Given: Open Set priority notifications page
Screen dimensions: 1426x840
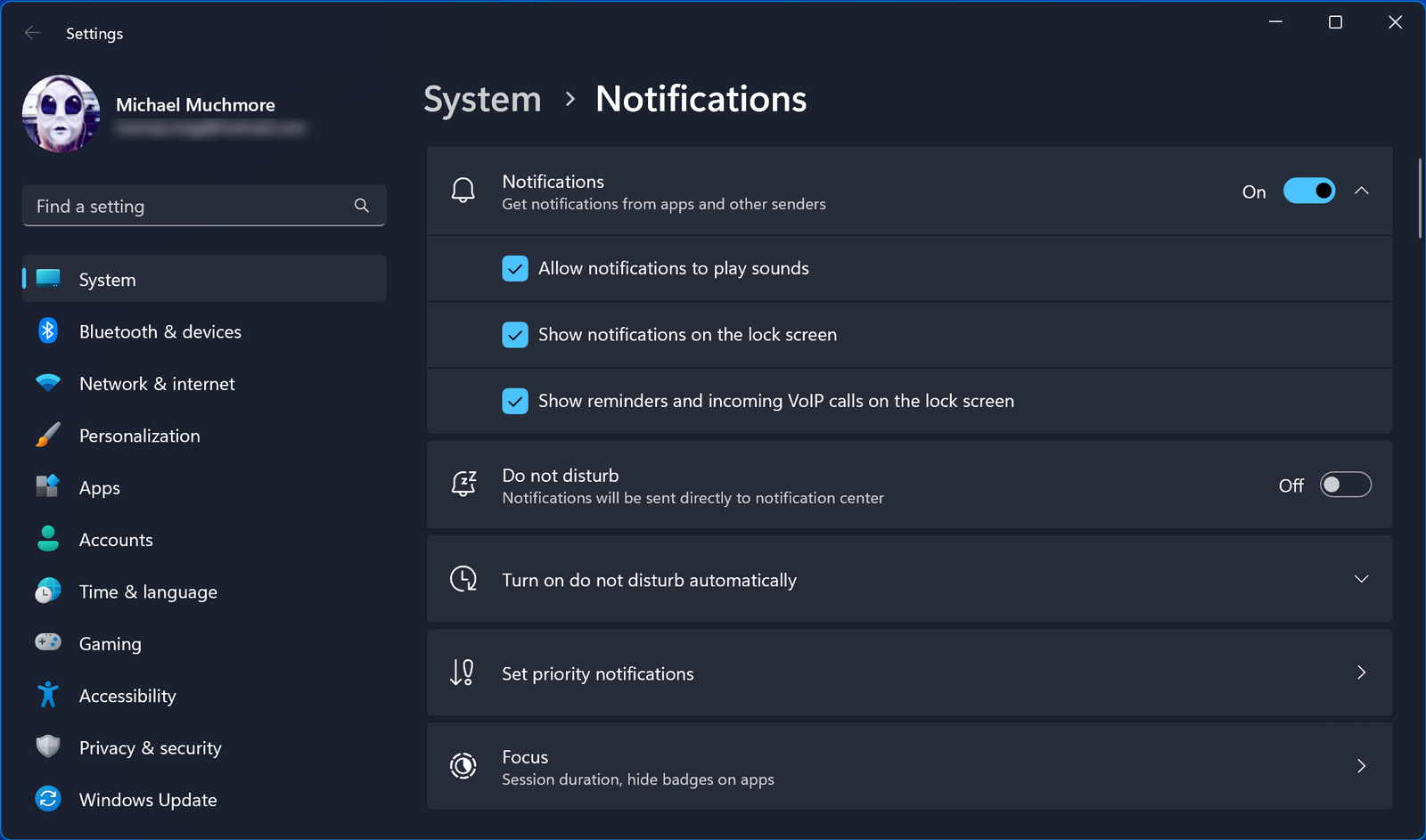Looking at the screenshot, I should coord(909,673).
